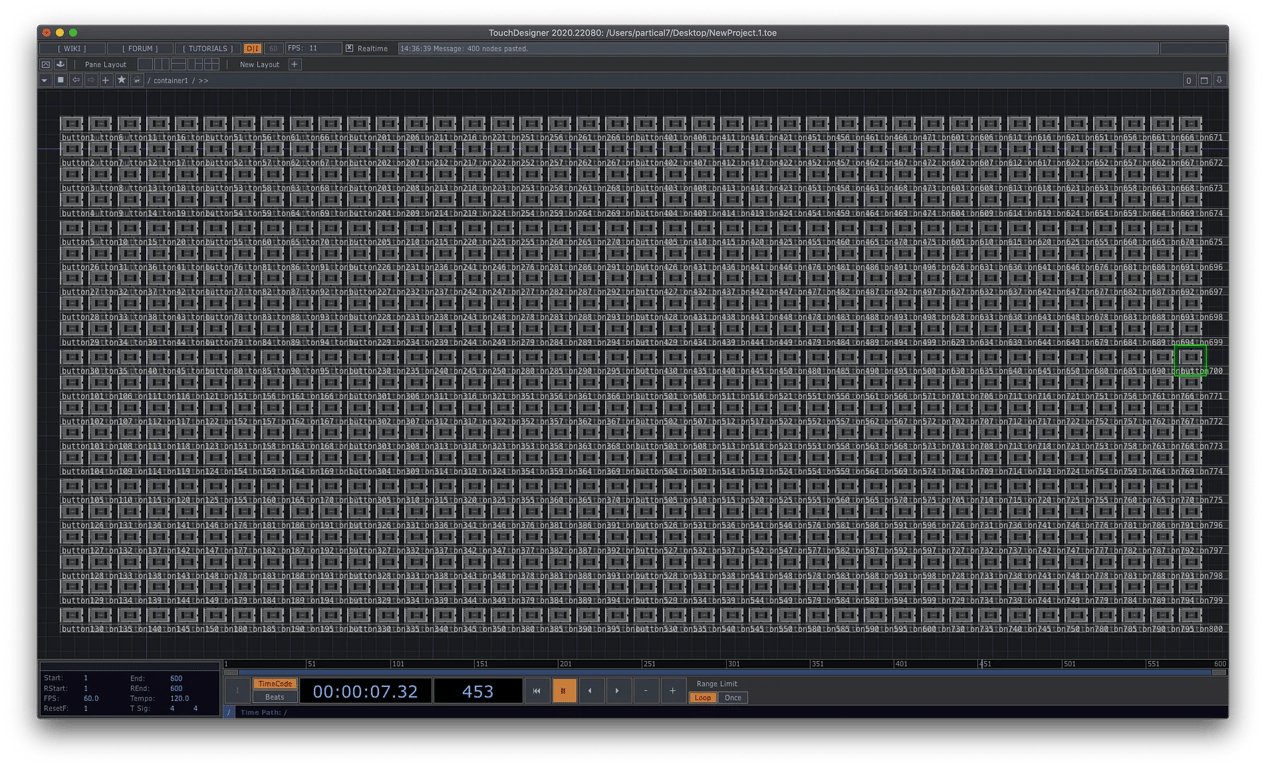The image size is (1266, 768).
Task: Click the pane's down-arrow icon
Action: tap(1219, 80)
